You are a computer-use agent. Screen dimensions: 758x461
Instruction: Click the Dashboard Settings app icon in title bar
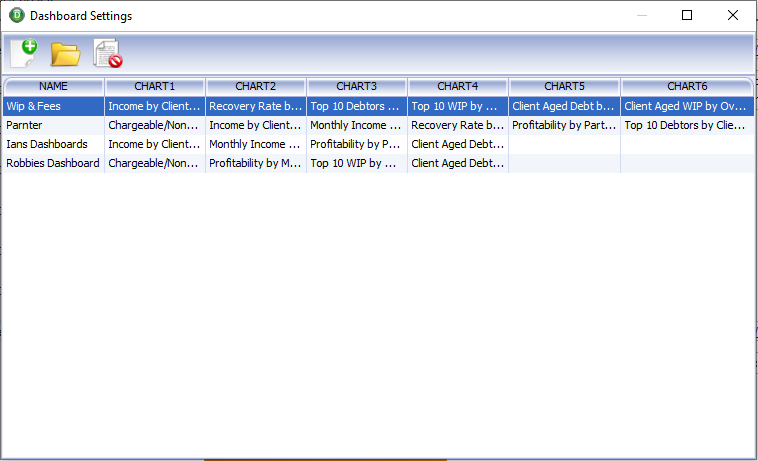(17, 15)
